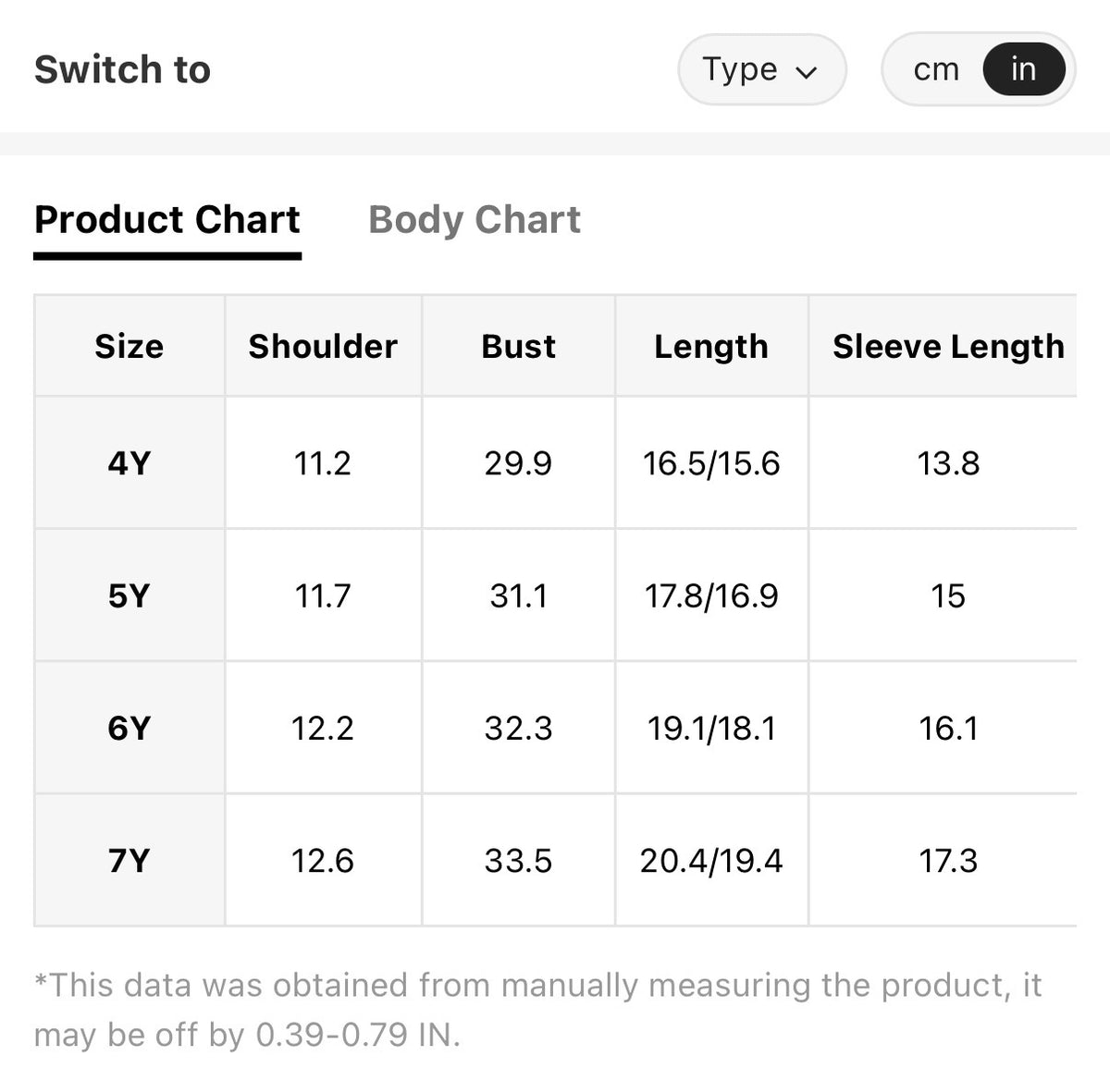The height and width of the screenshot is (1092, 1110).
Task: Click the Length column header
Action: [x=711, y=346]
